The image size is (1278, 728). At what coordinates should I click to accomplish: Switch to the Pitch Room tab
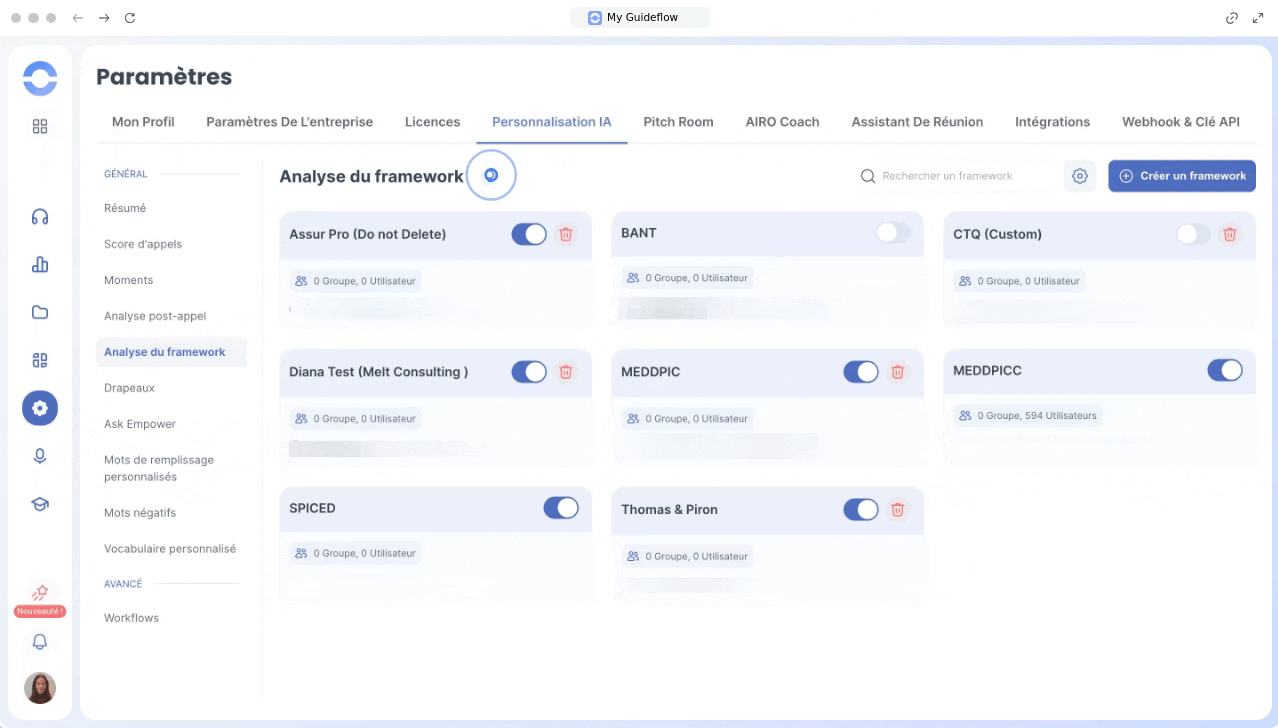pyautogui.click(x=678, y=122)
